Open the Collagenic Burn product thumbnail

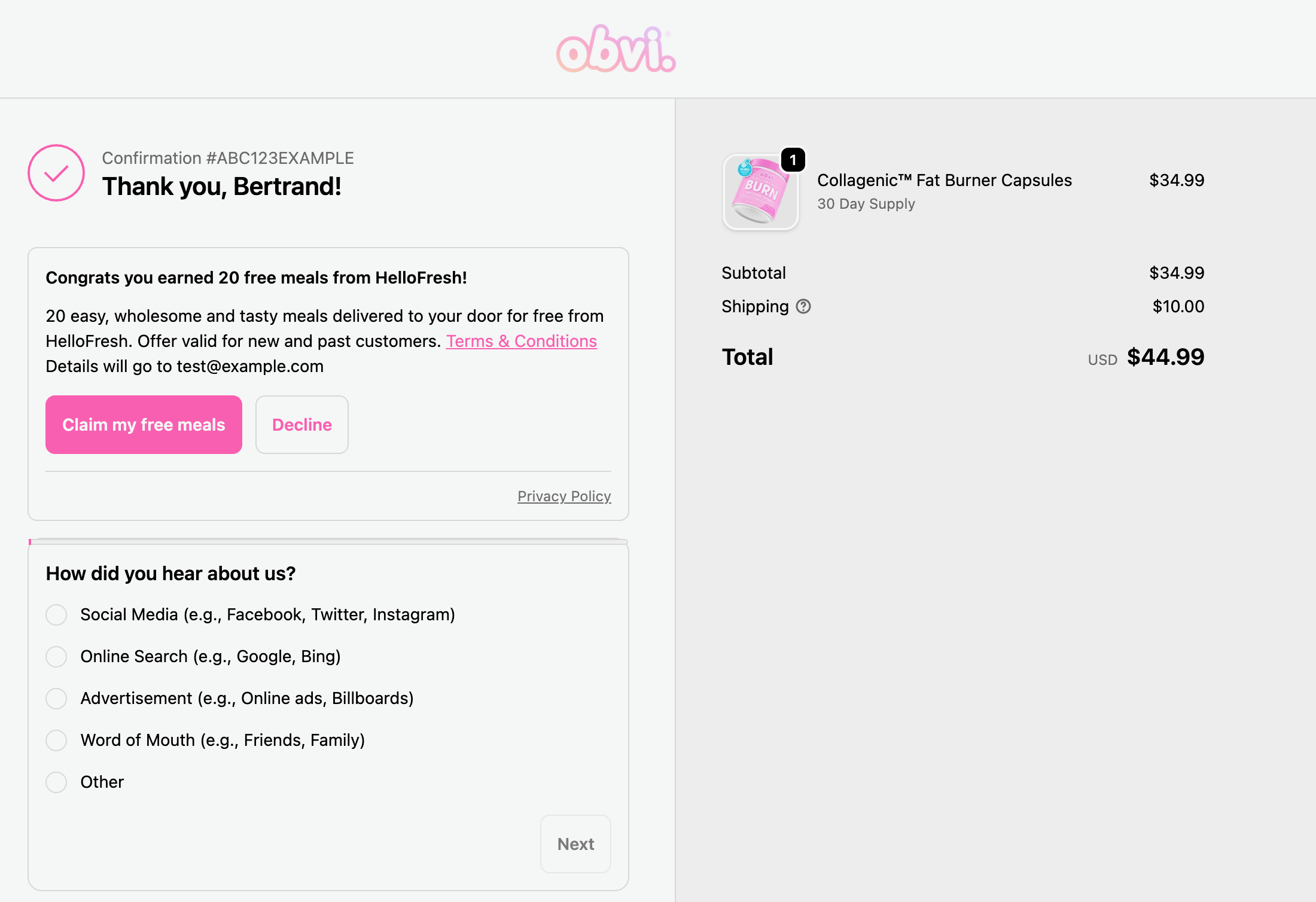click(760, 193)
